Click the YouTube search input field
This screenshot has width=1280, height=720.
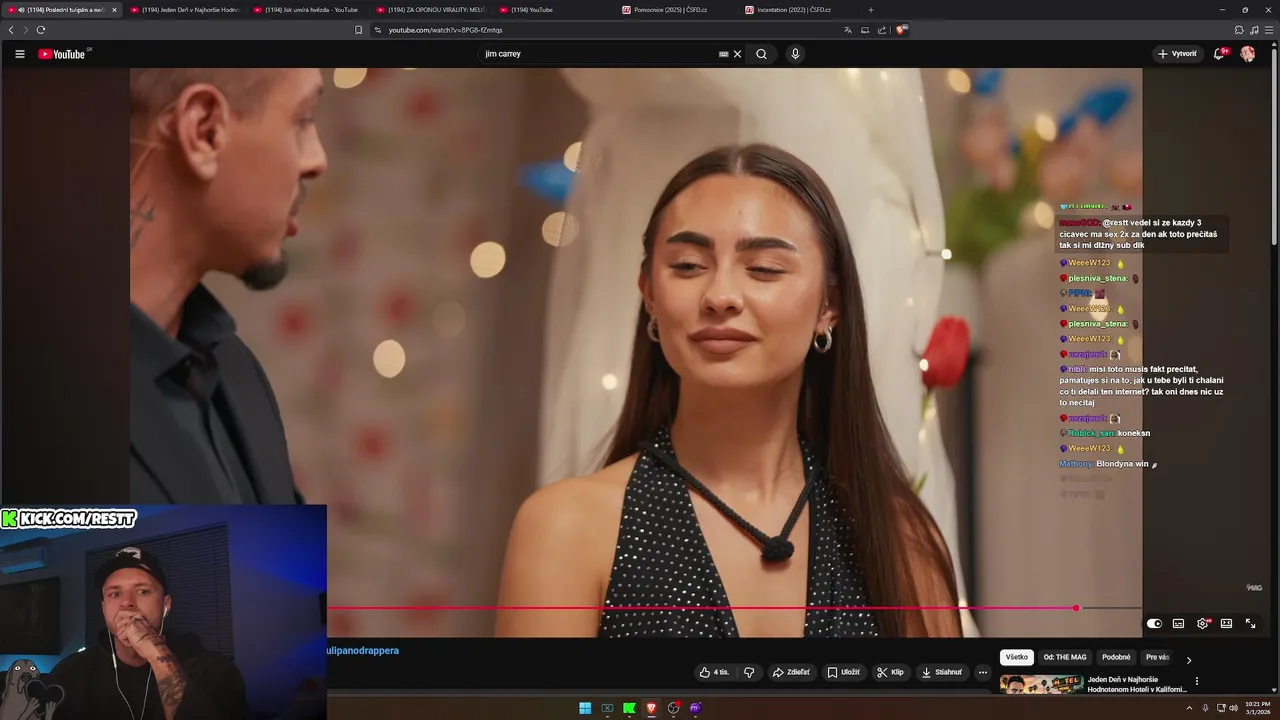click(598, 54)
